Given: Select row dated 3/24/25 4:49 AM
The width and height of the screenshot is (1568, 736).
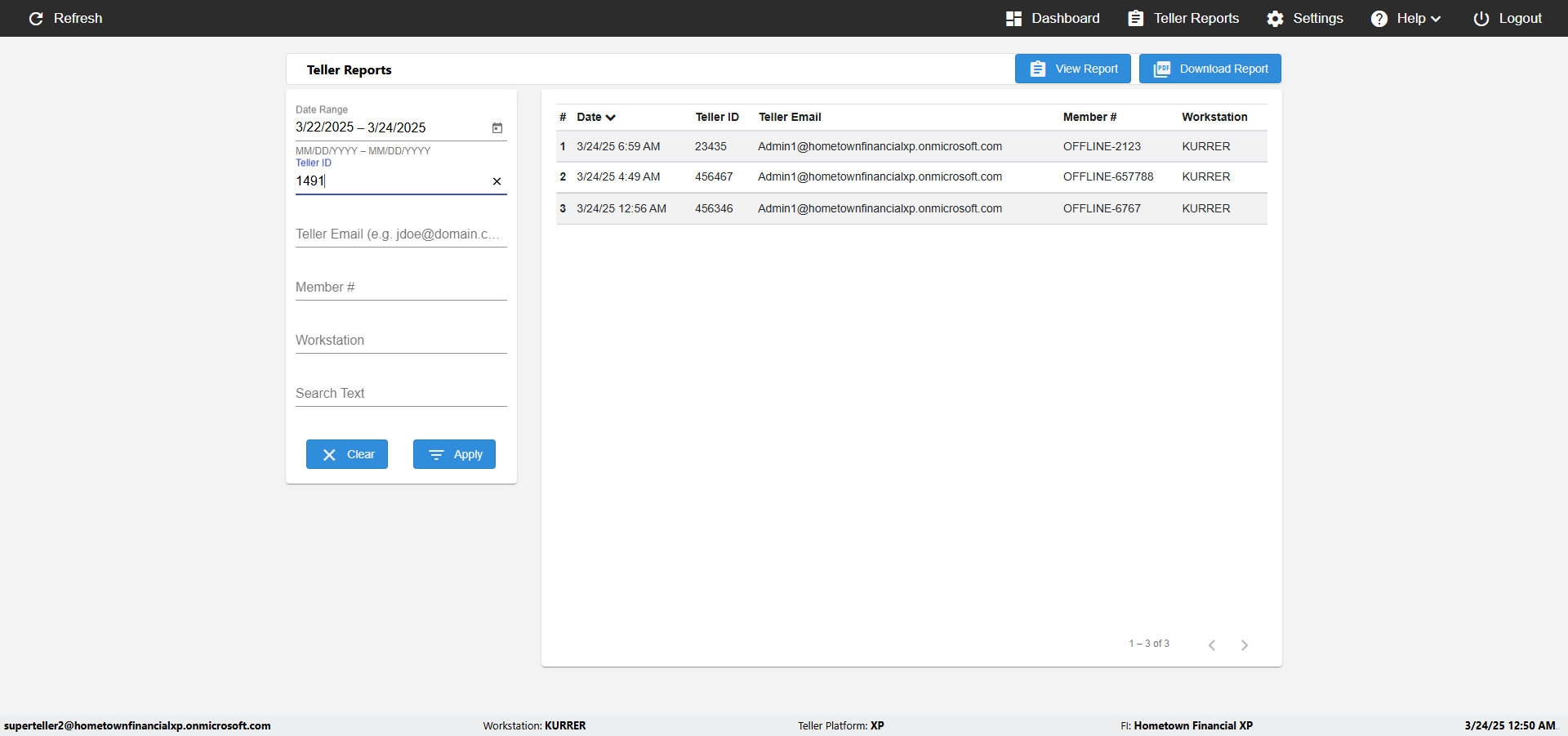Looking at the screenshot, I should pyautogui.click(x=911, y=177).
